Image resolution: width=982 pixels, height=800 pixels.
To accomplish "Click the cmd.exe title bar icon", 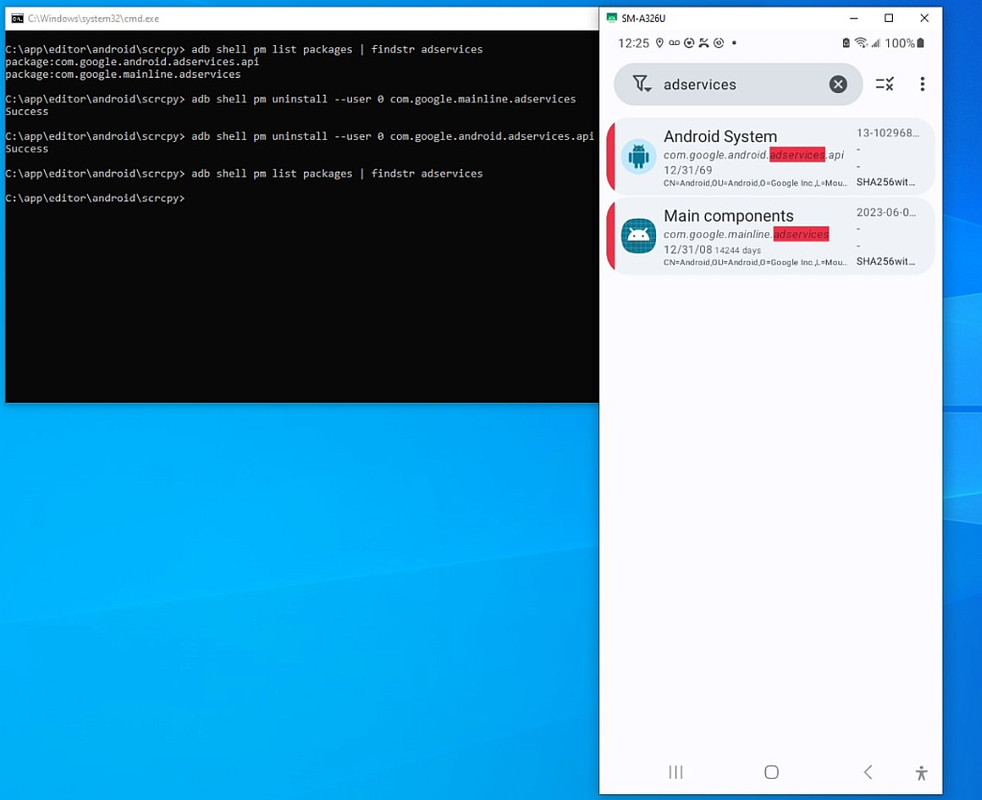I will 17,18.
